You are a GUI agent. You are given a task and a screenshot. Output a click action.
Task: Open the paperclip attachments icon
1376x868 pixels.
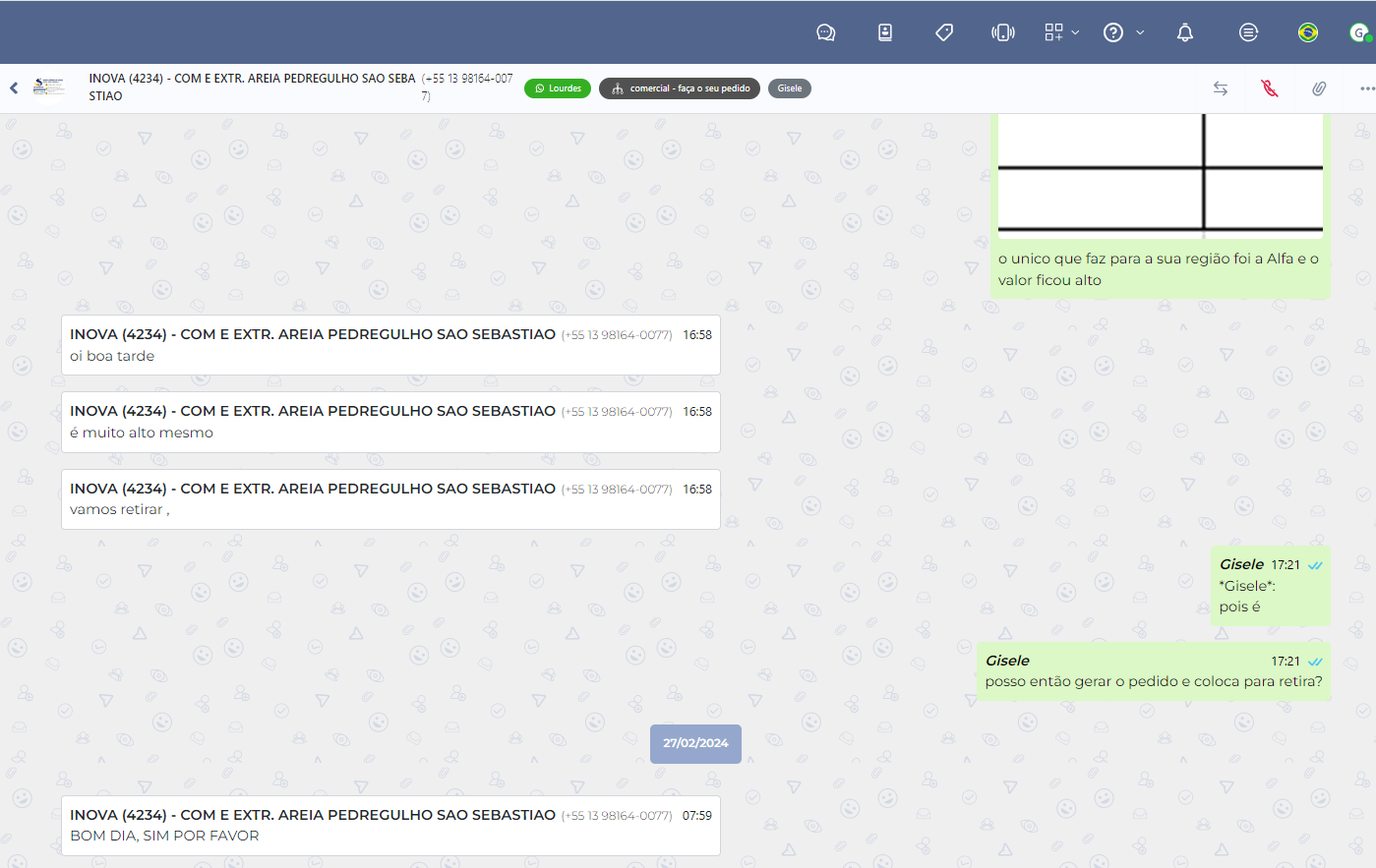(x=1319, y=88)
